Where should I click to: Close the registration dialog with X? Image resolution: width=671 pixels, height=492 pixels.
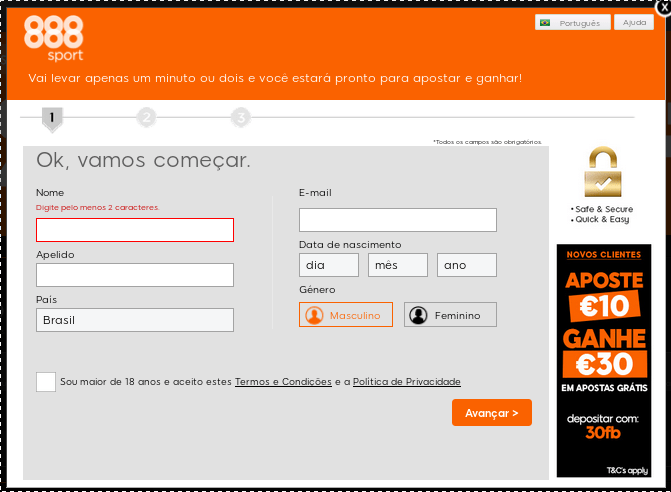tap(665, 7)
